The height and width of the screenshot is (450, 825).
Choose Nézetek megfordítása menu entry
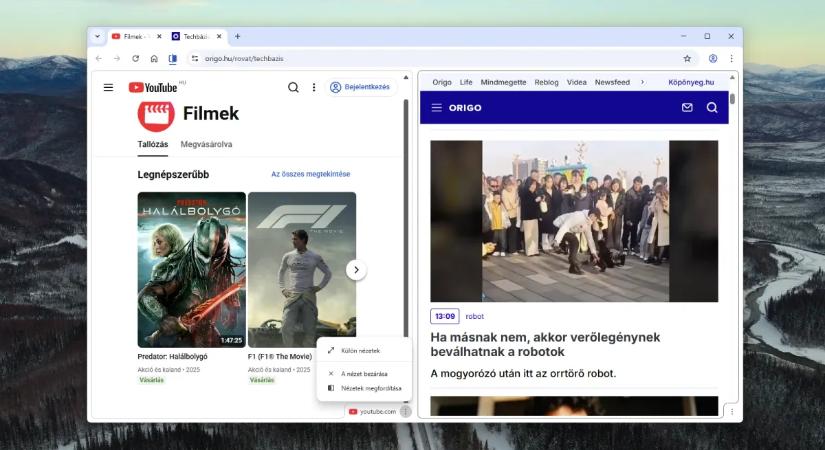point(364,388)
